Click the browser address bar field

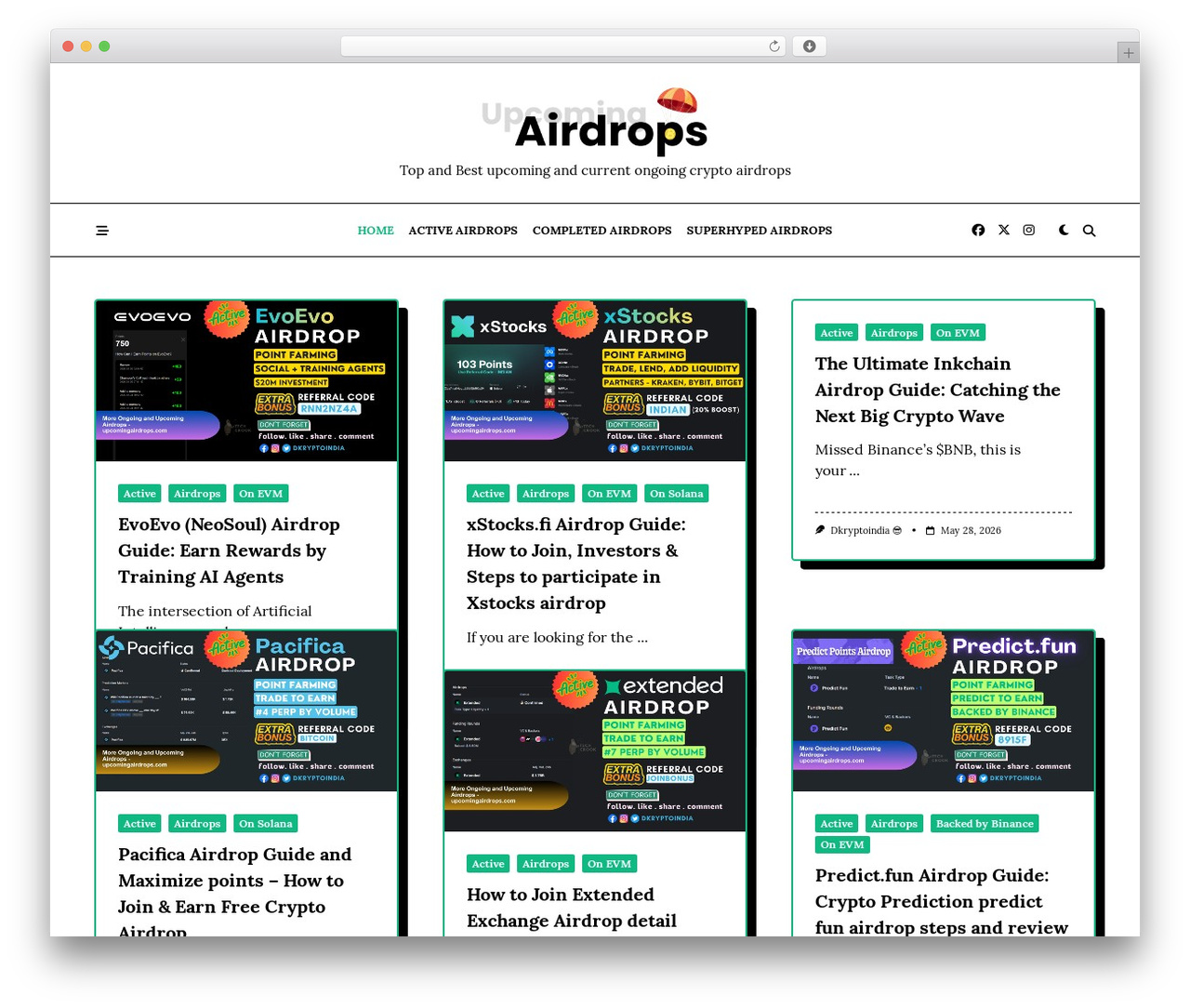click(x=563, y=46)
